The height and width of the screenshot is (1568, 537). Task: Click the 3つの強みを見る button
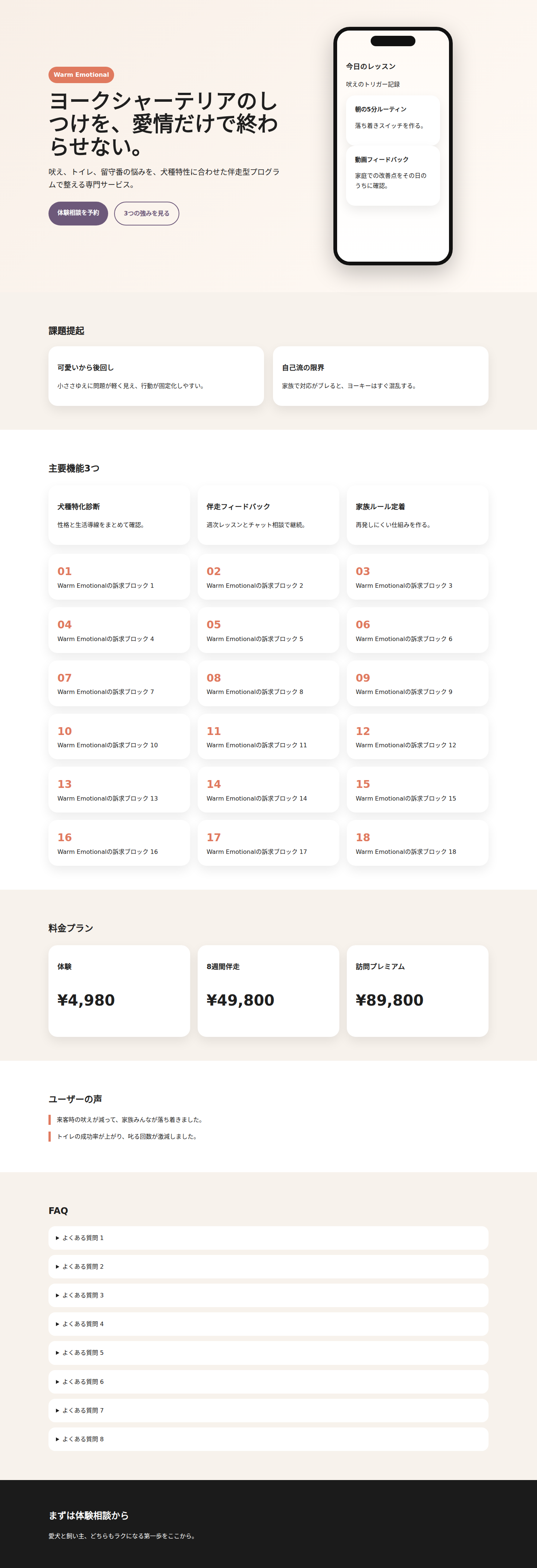click(146, 214)
